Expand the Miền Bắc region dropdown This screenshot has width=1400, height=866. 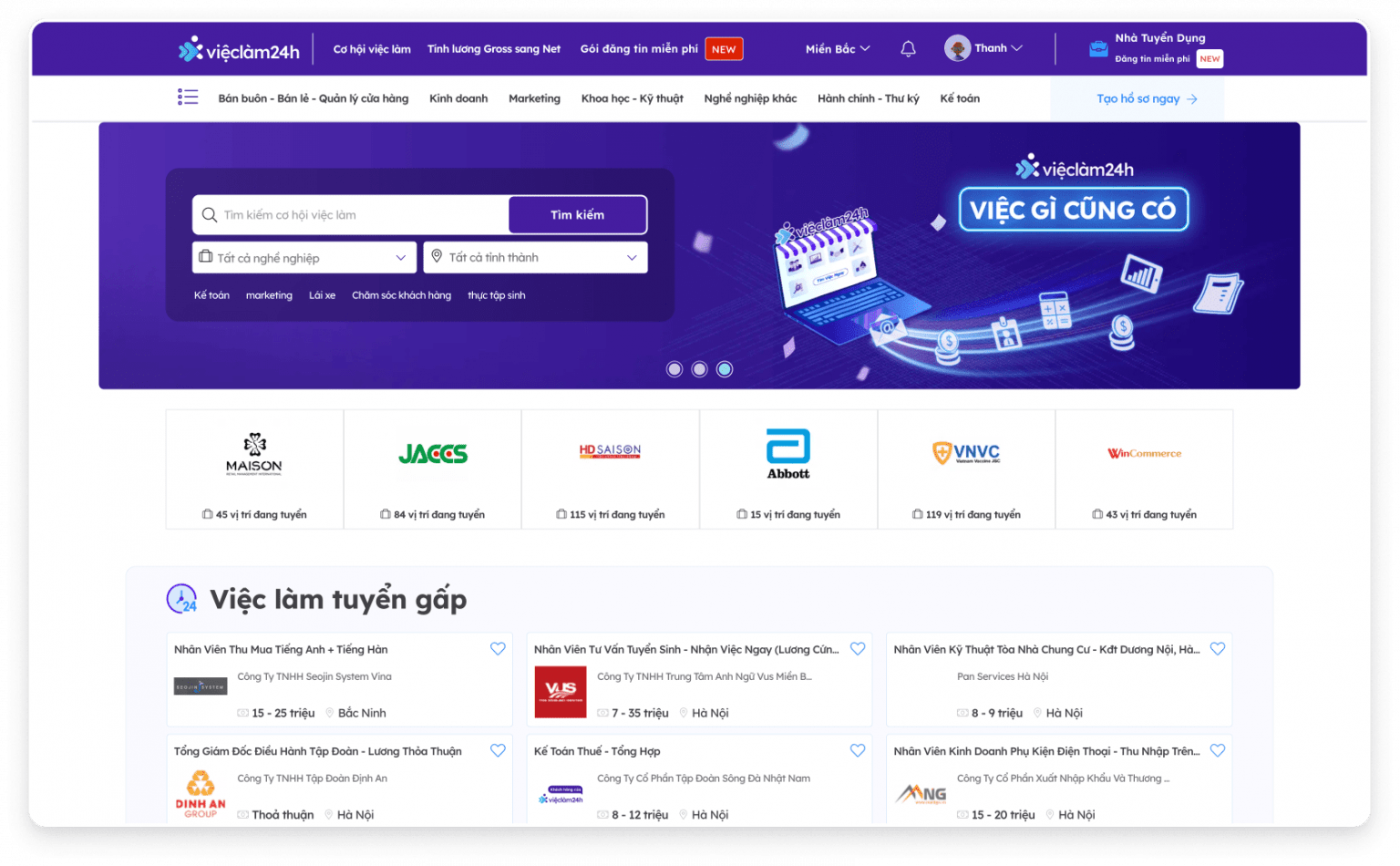838,49
